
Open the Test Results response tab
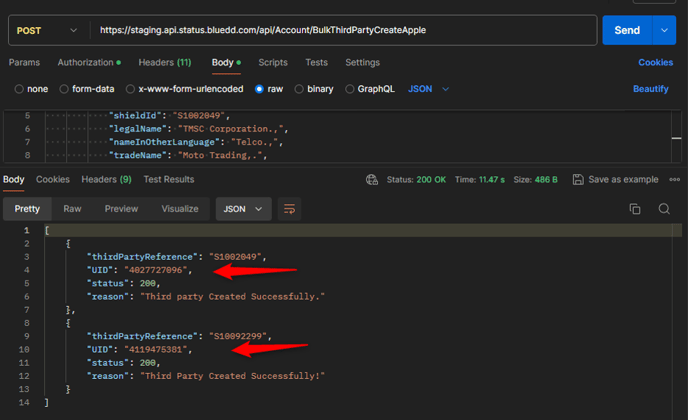pos(169,180)
